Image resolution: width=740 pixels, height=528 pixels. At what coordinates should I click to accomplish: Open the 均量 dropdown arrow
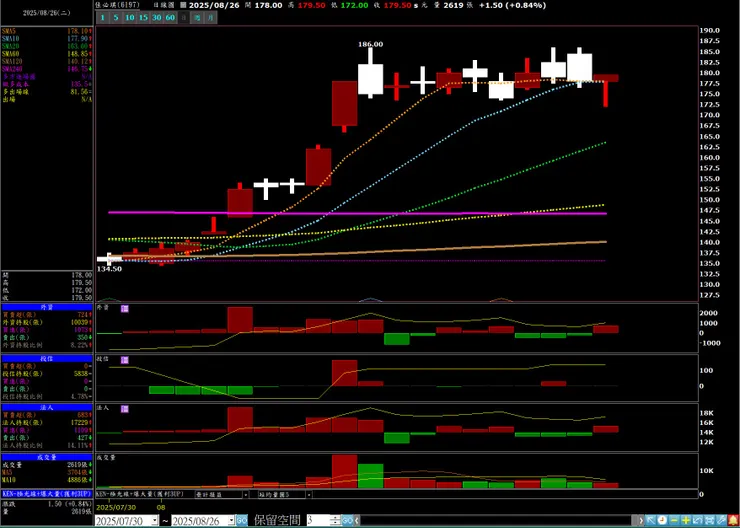tap(309, 494)
